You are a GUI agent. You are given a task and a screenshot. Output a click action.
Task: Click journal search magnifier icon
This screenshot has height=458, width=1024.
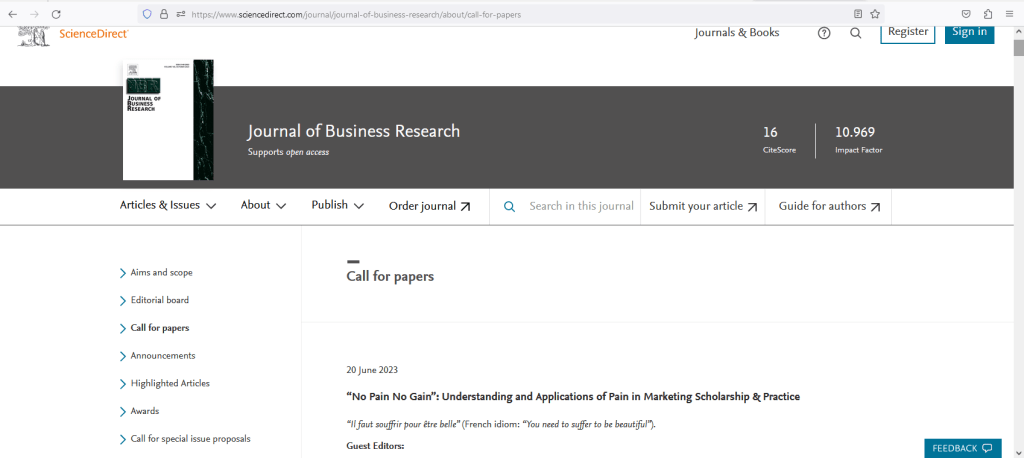(509, 206)
